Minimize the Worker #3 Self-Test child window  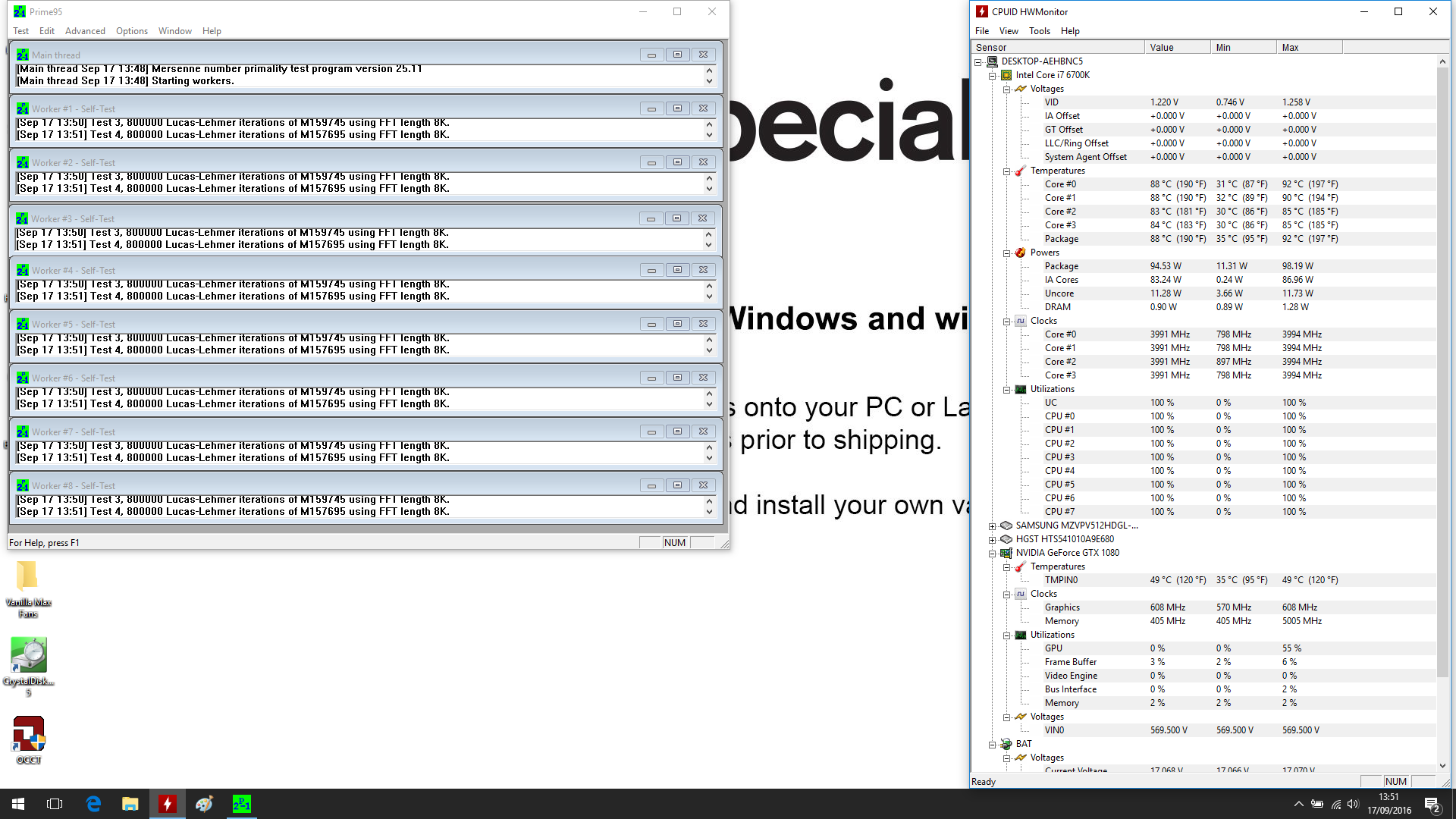coord(651,218)
